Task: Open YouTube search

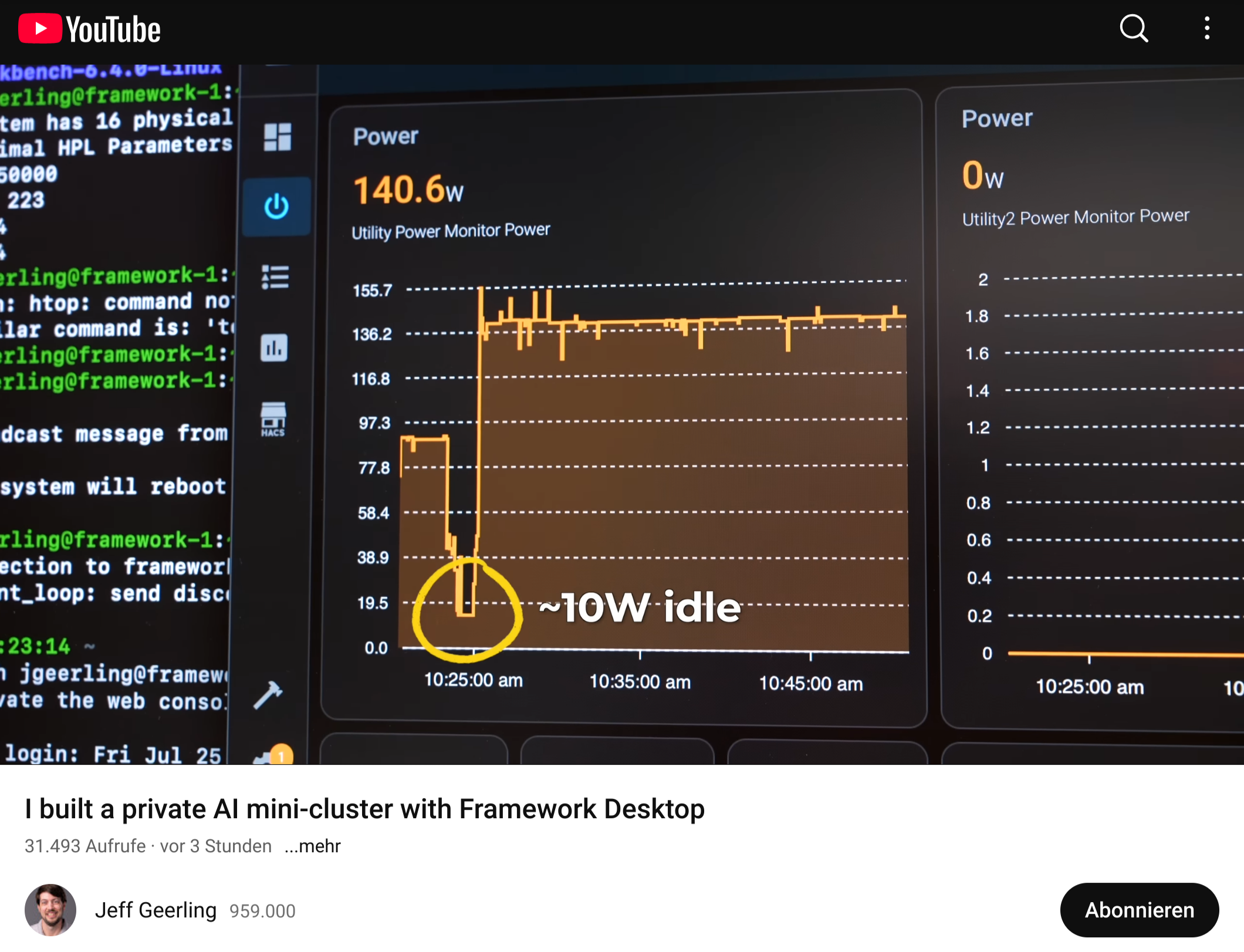Action: pyautogui.click(x=1133, y=28)
